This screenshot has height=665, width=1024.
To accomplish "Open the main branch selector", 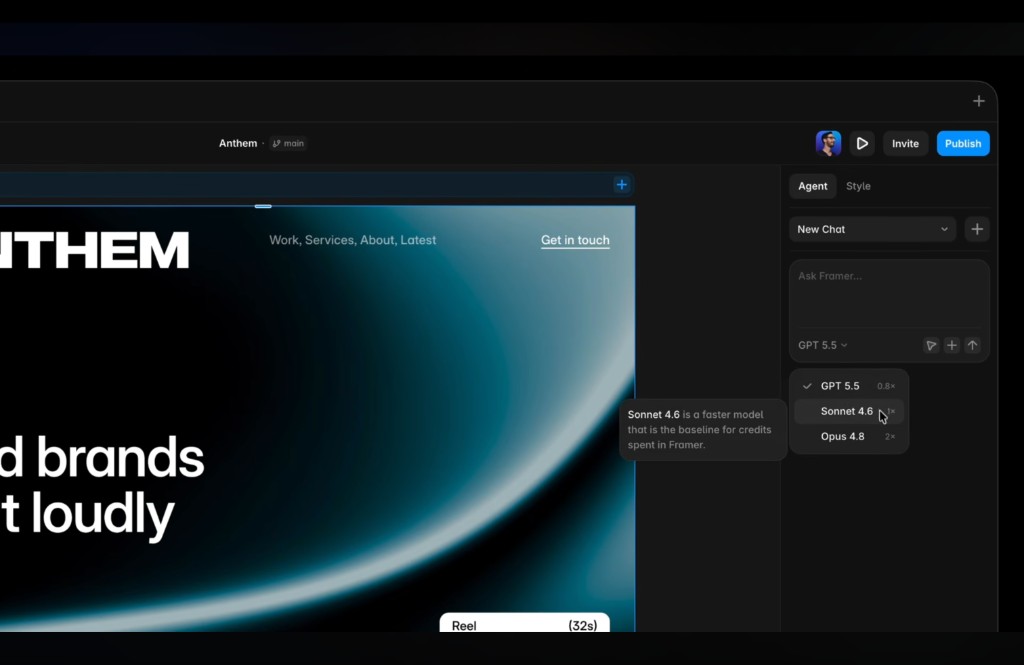I will tap(288, 143).
